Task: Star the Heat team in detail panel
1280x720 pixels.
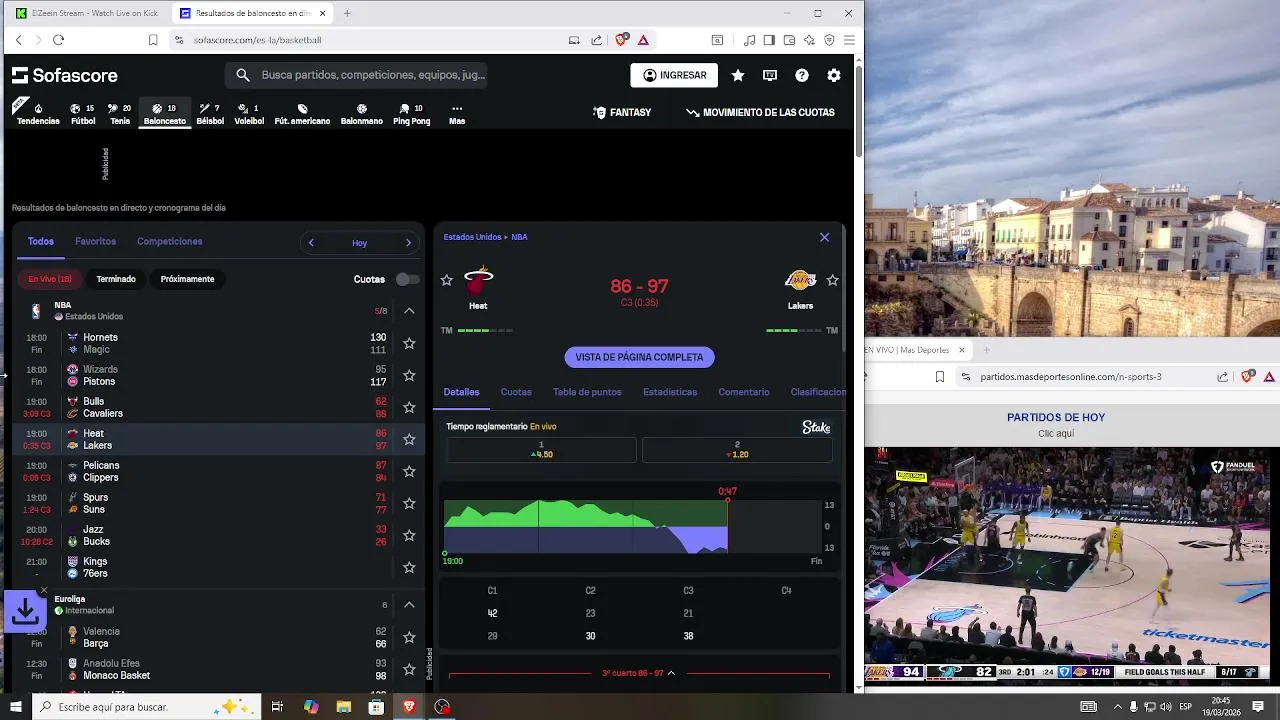Action: 447,280
